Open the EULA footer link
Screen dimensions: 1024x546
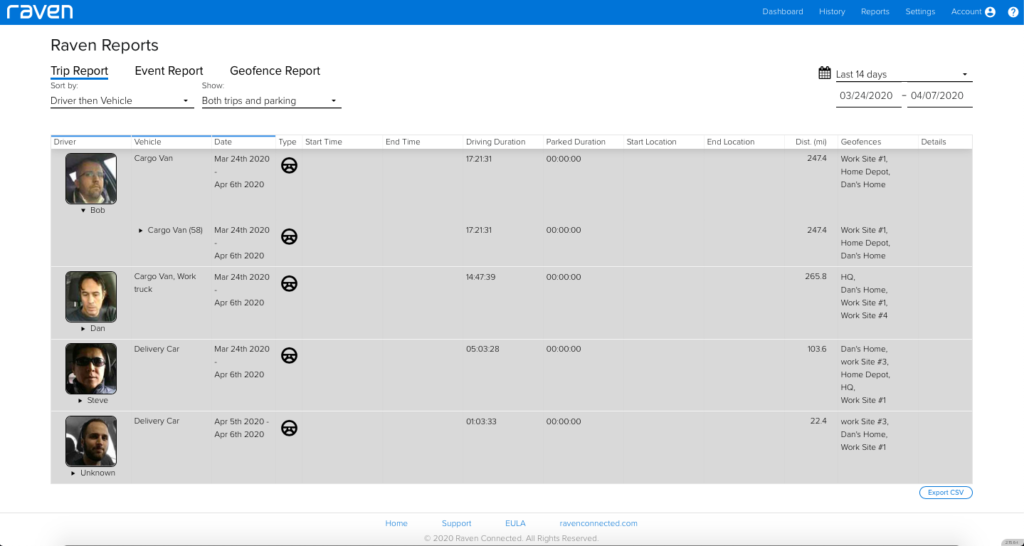515,523
